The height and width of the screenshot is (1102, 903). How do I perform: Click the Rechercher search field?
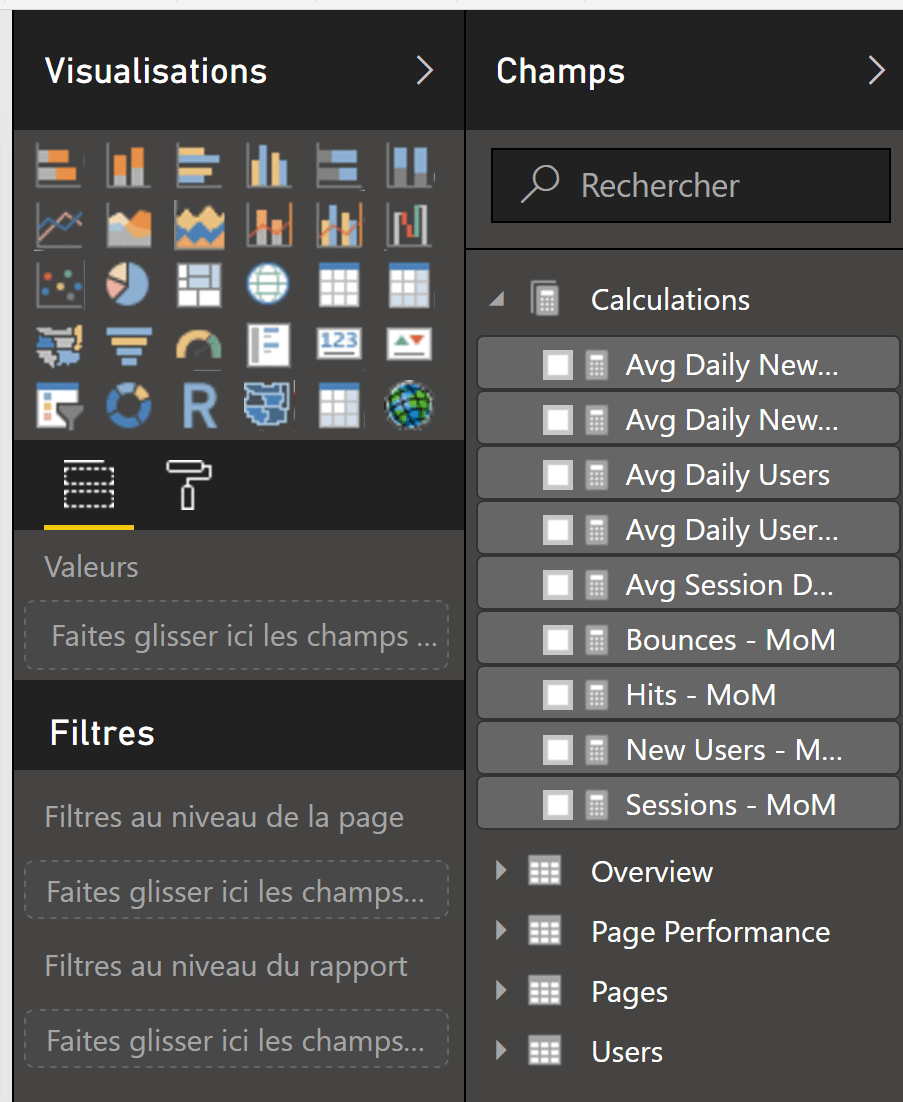click(x=700, y=186)
